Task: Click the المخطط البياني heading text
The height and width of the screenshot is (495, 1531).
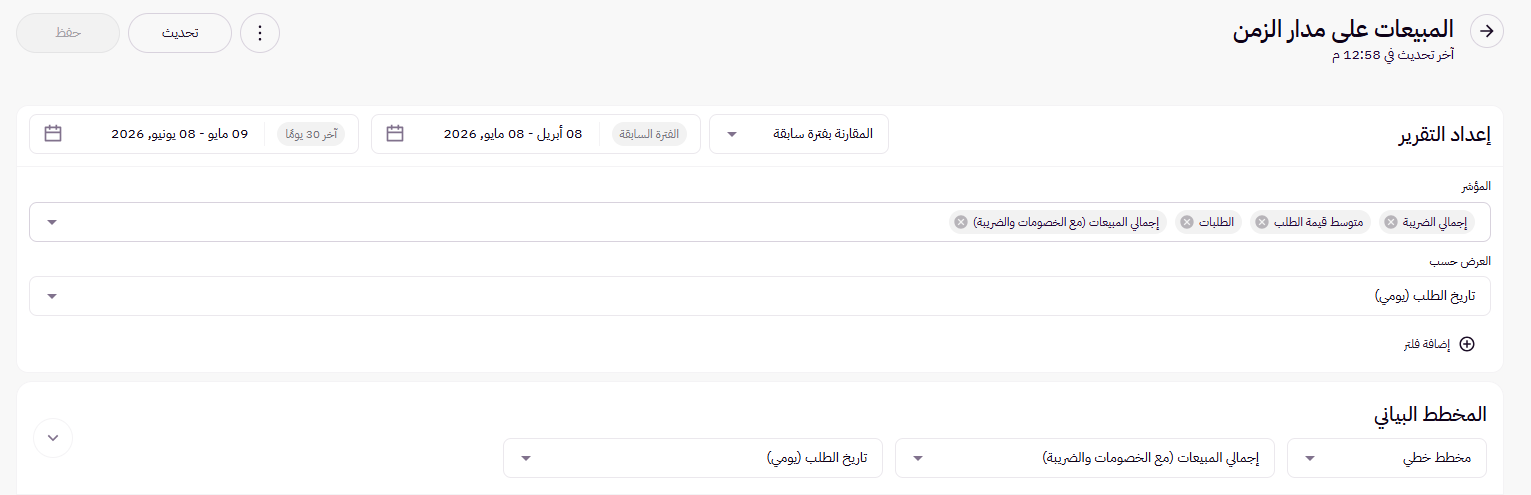Action: click(x=1428, y=413)
